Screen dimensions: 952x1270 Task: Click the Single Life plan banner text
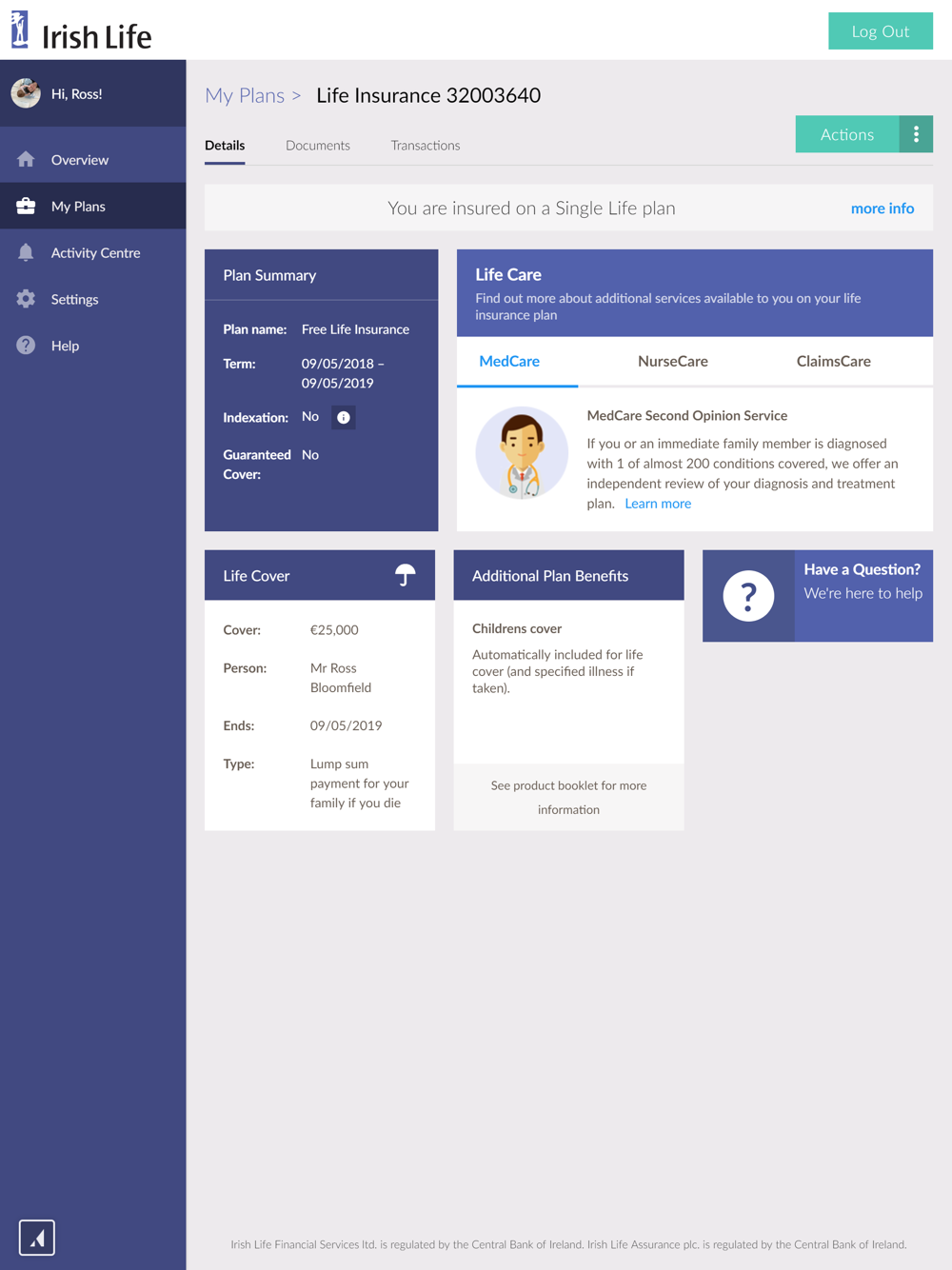point(531,208)
